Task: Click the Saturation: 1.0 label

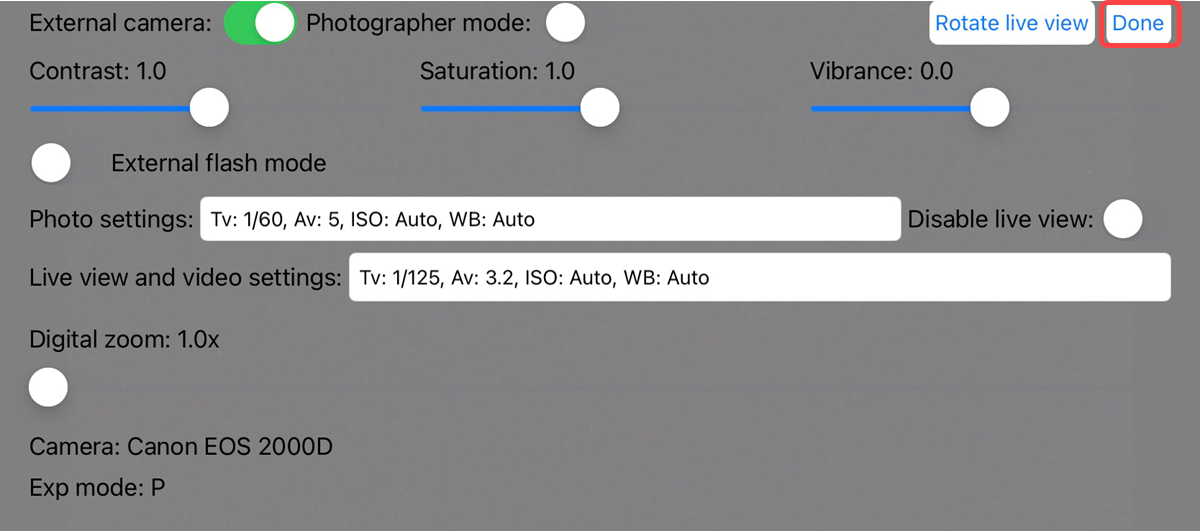Action: (x=497, y=71)
